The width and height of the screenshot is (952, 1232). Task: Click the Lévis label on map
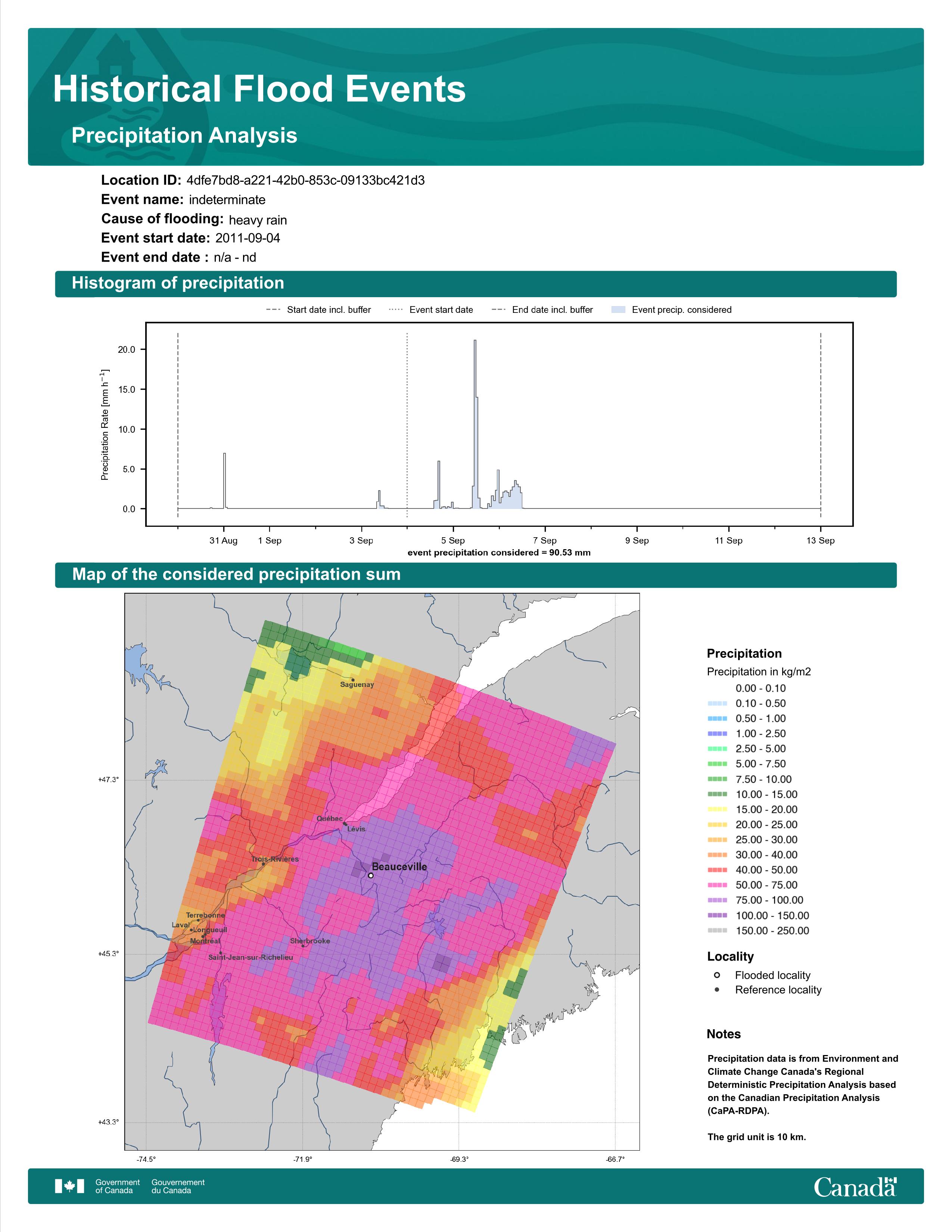point(357,829)
